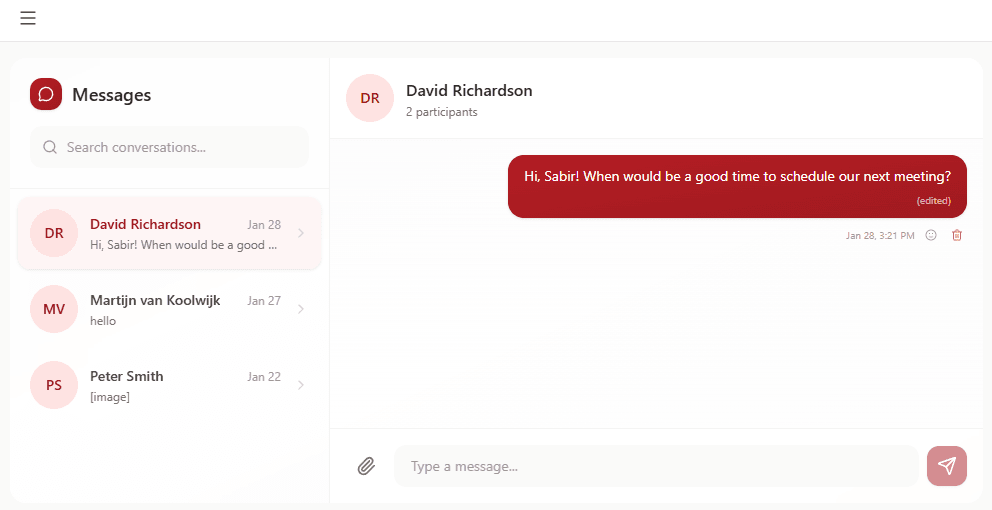Image resolution: width=992 pixels, height=510 pixels.
Task: Click the MV avatar in conversation list
Action: click(54, 309)
